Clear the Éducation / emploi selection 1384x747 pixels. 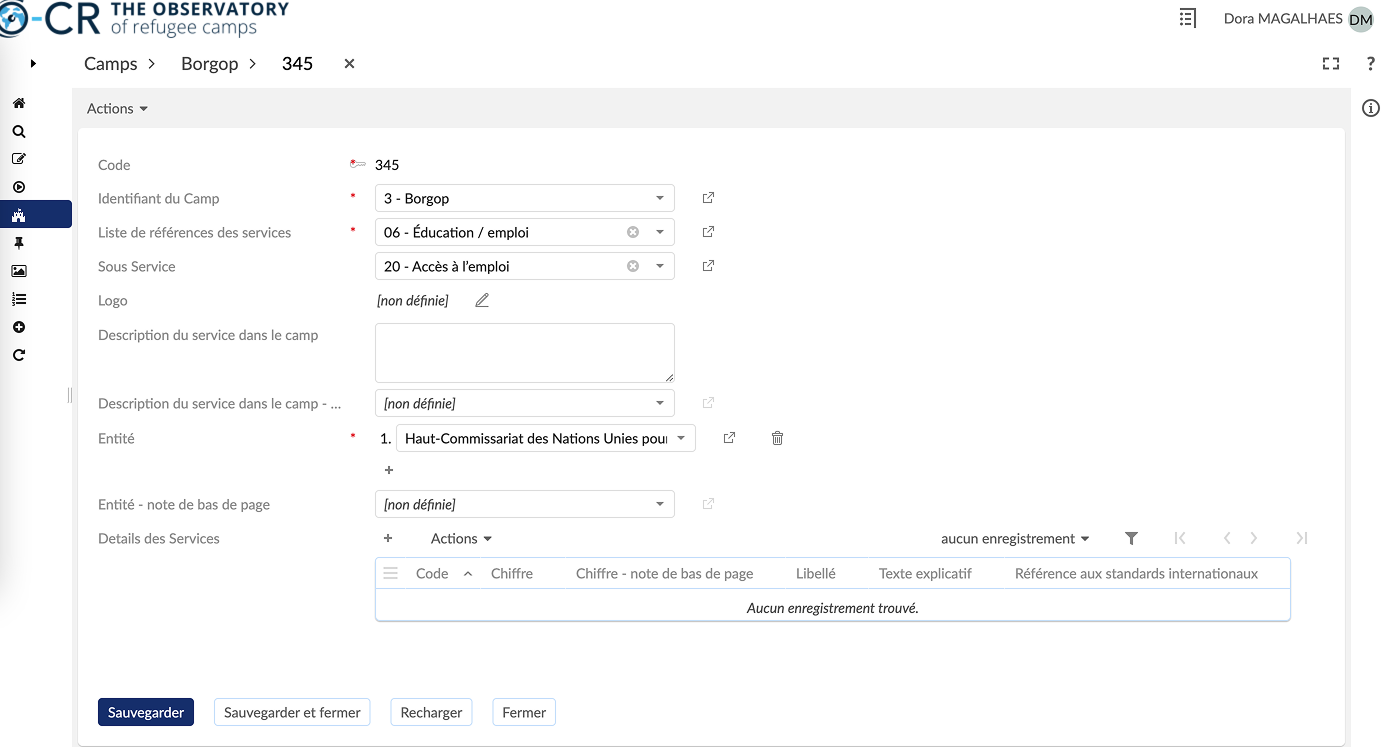(633, 232)
